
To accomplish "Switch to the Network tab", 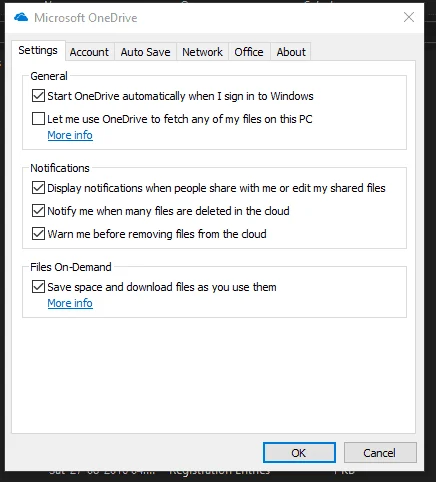I will [x=202, y=52].
